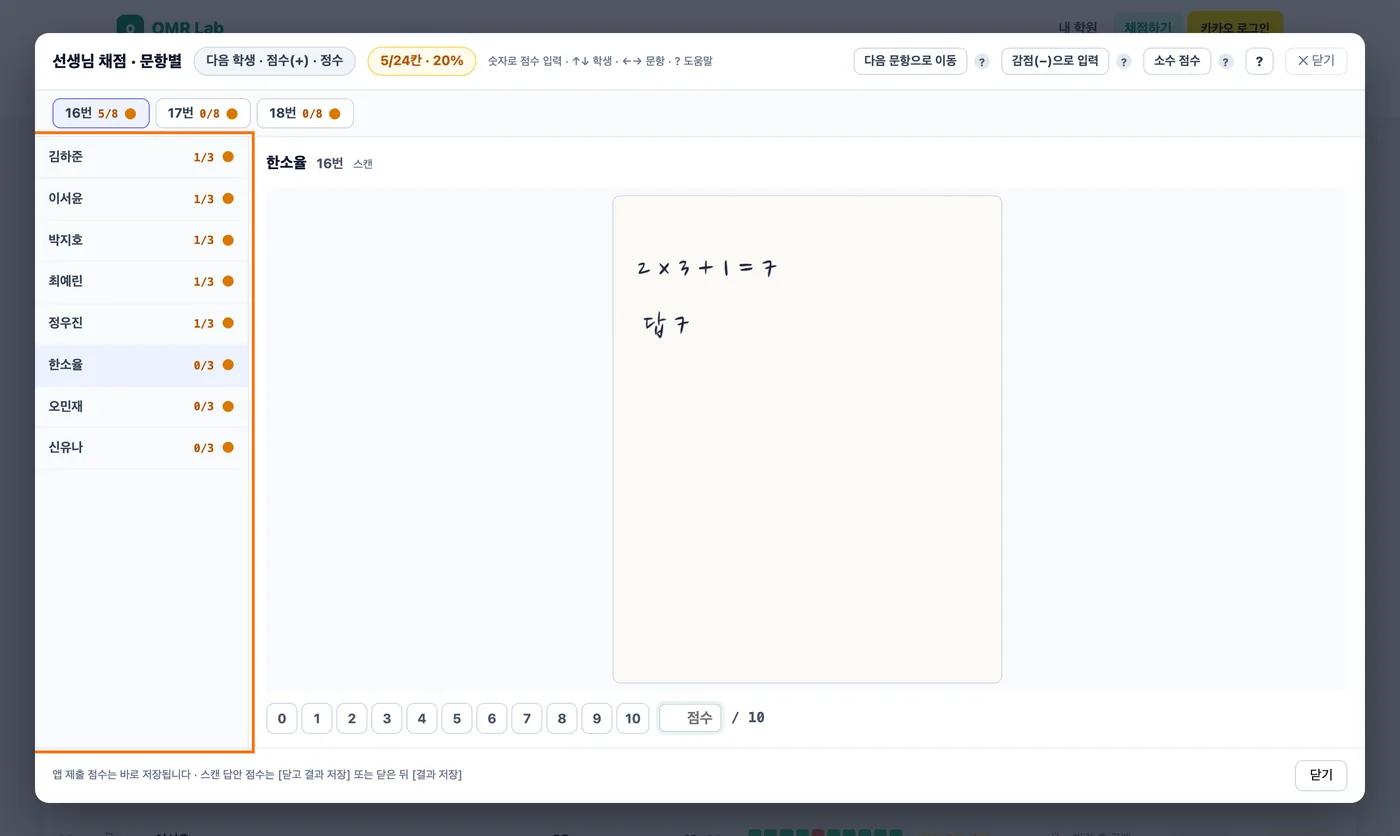The image size is (1400, 836).
Task: Select student 김하준
Action: pyautogui.click(x=141, y=157)
